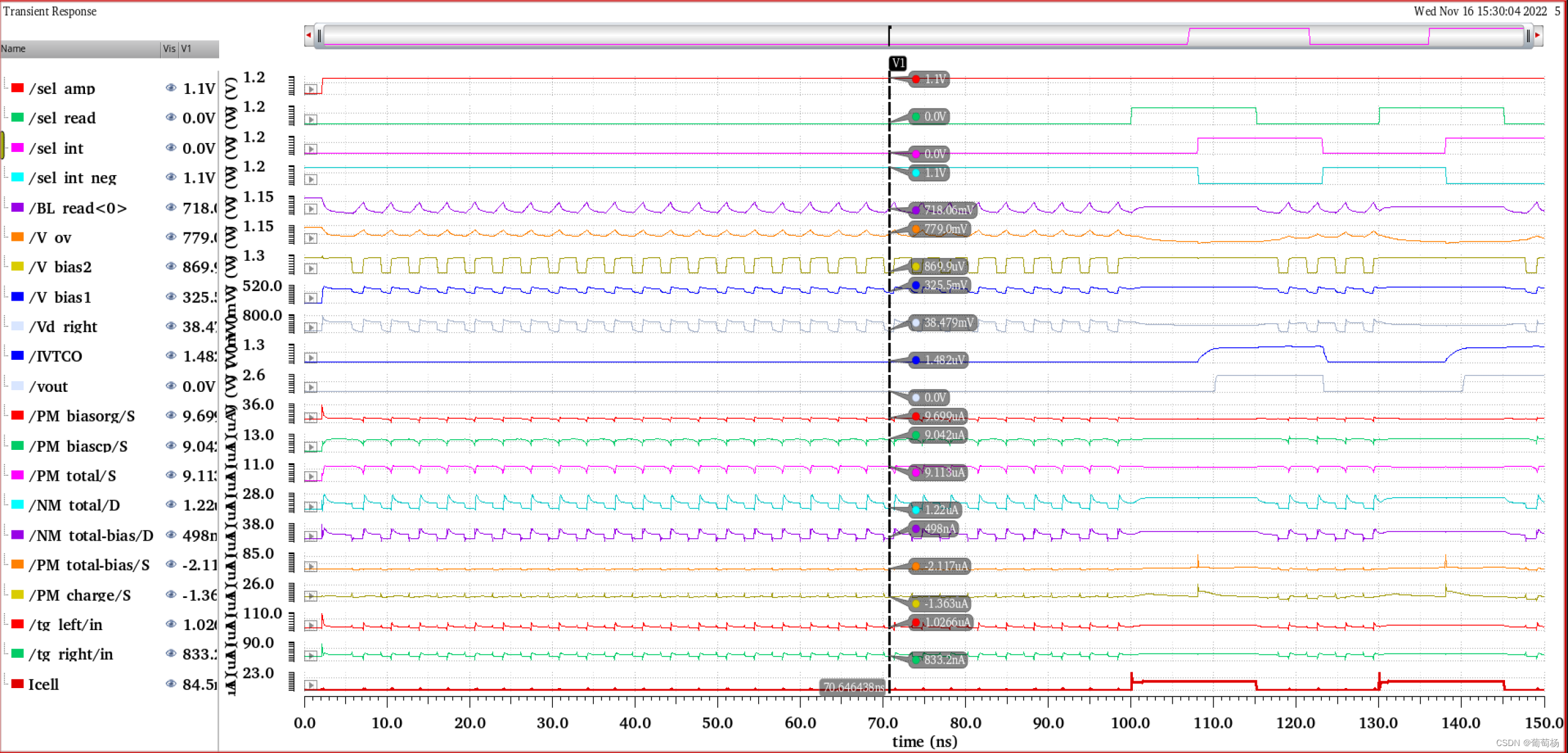Click the drag handle of /PM_total/S strip

tap(292, 473)
